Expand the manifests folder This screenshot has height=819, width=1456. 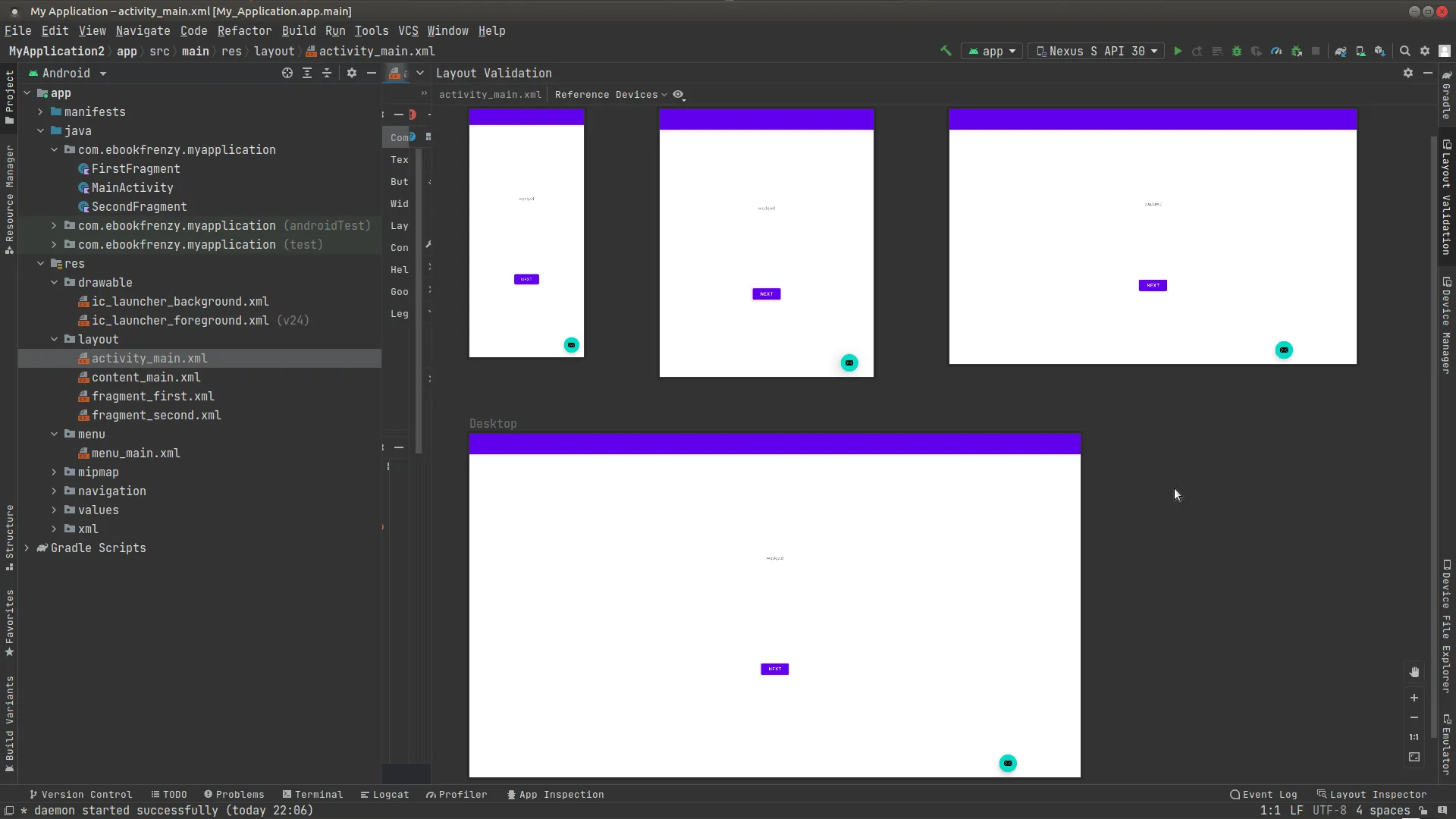click(x=40, y=111)
